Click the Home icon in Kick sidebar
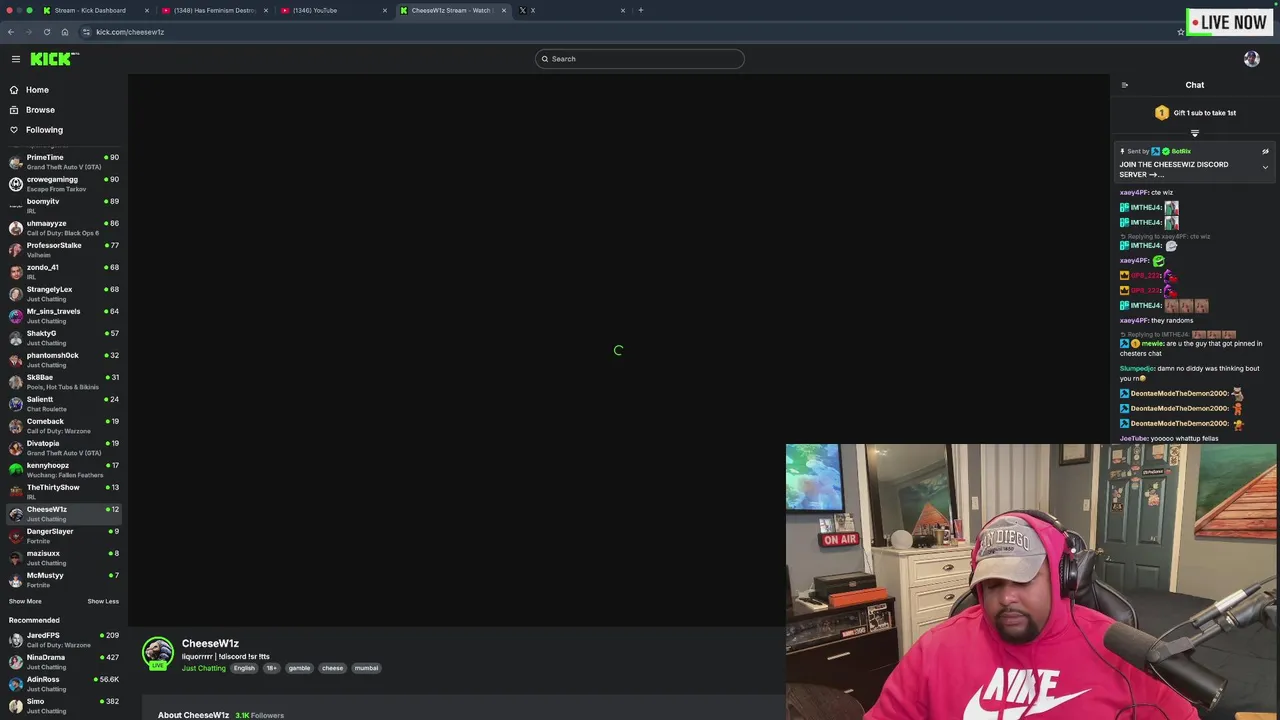 [x=14, y=90]
